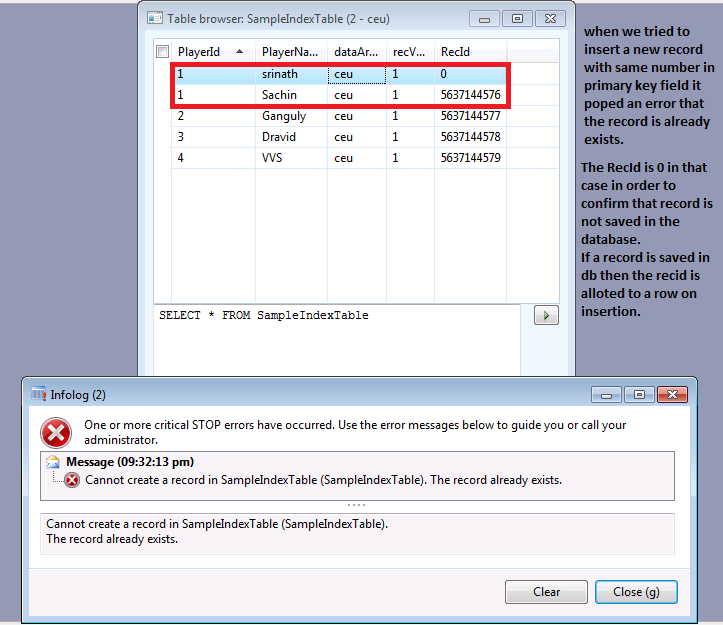This screenshot has width=723, height=625.
Task: Click the Infolog window title icon
Action: [x=38, y=394]
